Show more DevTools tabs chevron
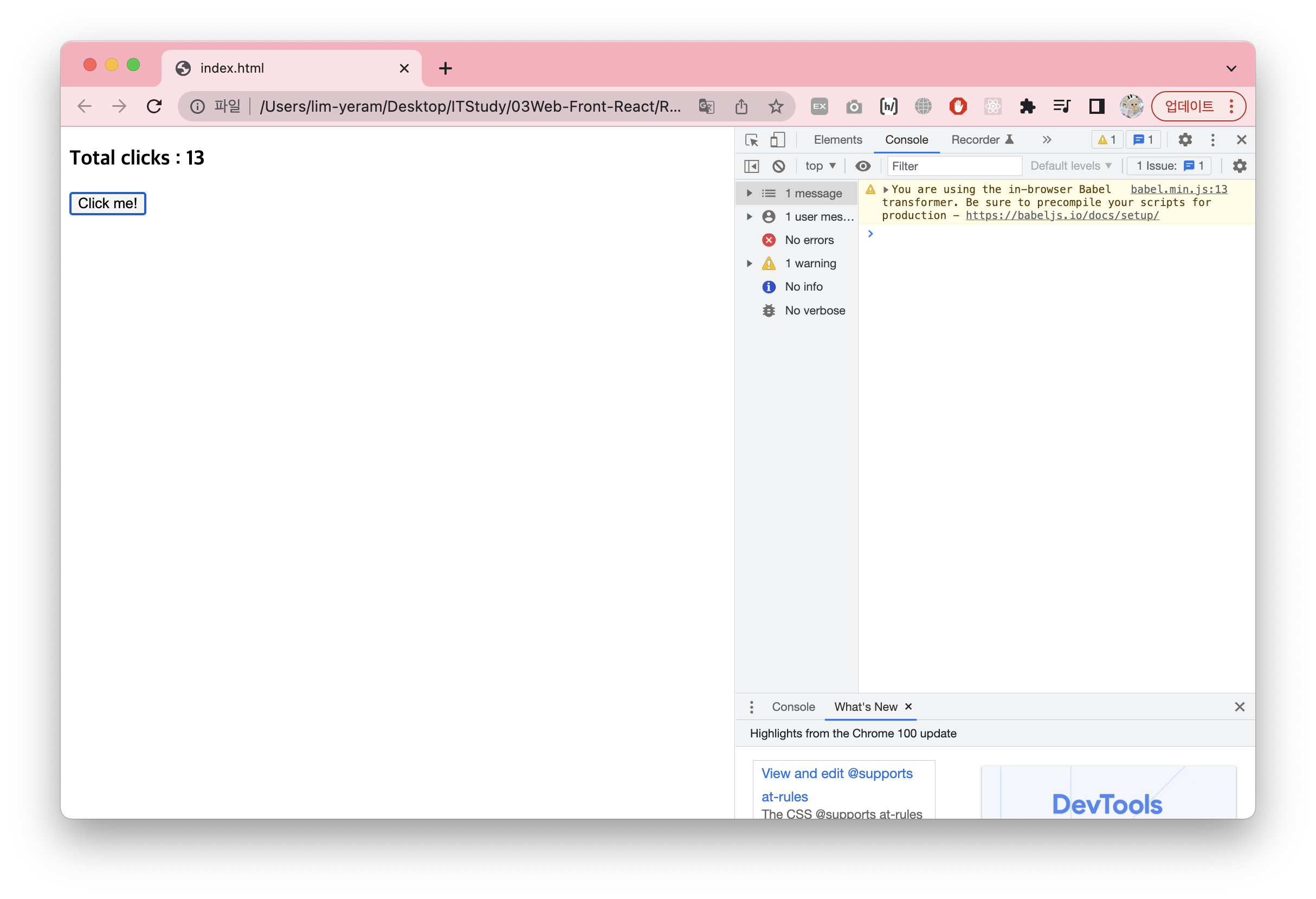 [1047, 140]
